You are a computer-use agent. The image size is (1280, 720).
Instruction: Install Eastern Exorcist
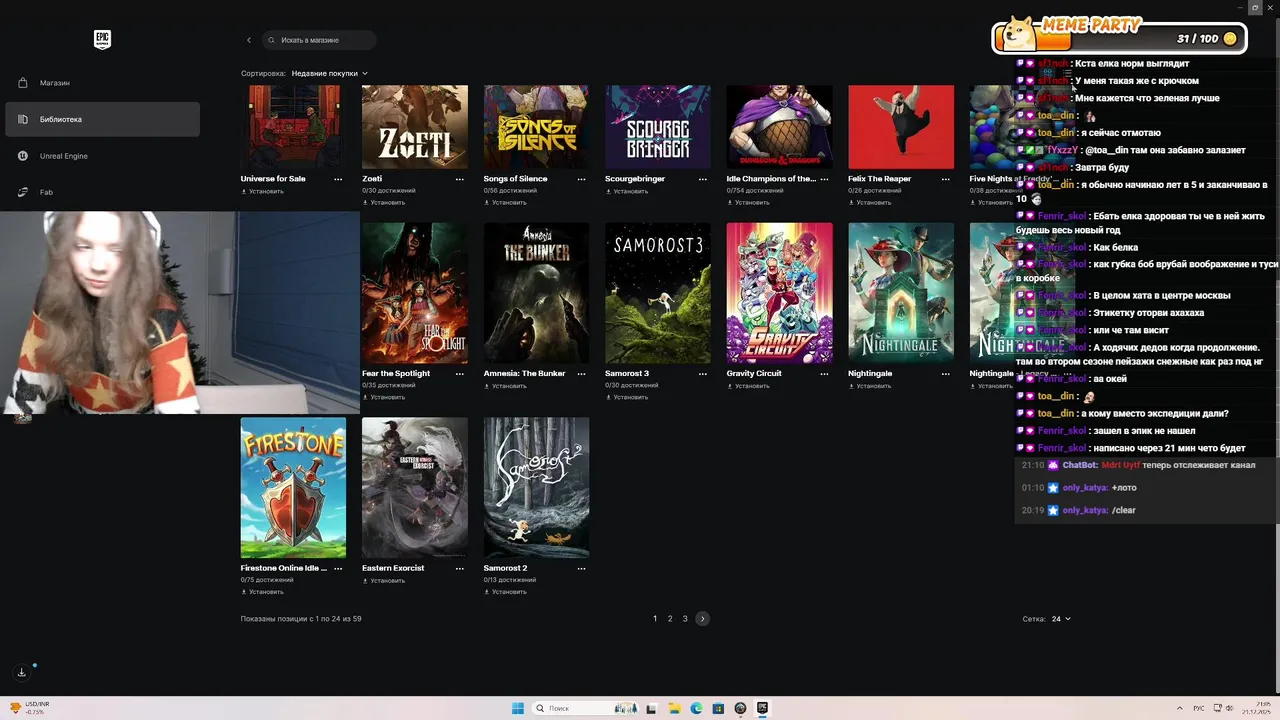tap(384, 580)
